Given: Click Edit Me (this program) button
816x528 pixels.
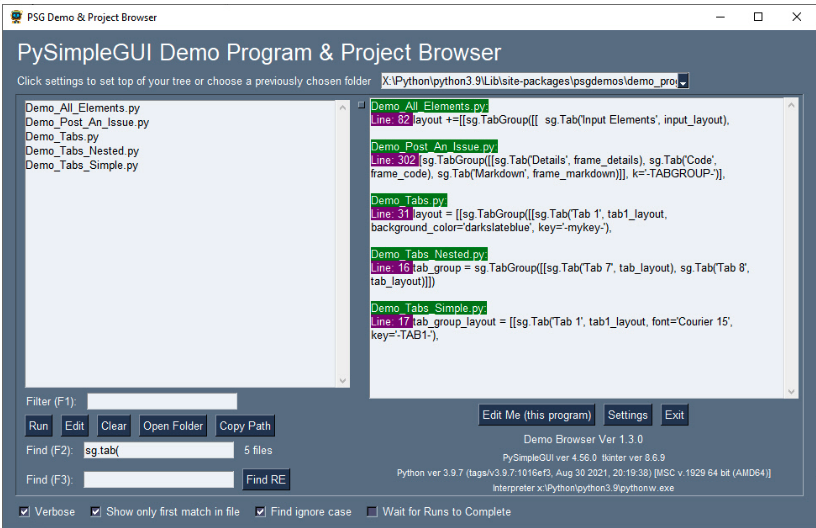Looking at the screenshot, I should [537, 415].
